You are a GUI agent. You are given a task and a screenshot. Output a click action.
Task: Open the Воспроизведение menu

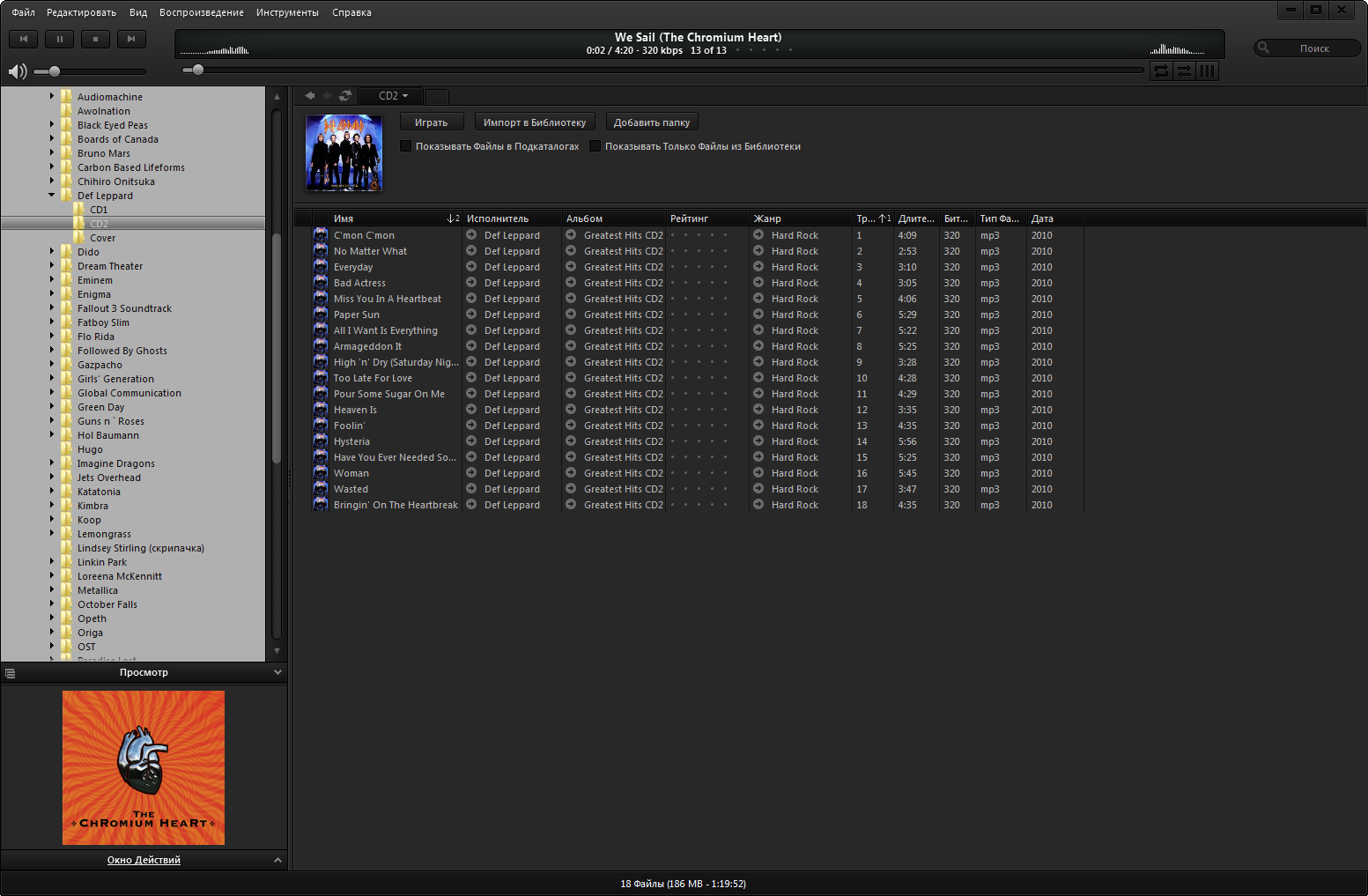[202, 12]
